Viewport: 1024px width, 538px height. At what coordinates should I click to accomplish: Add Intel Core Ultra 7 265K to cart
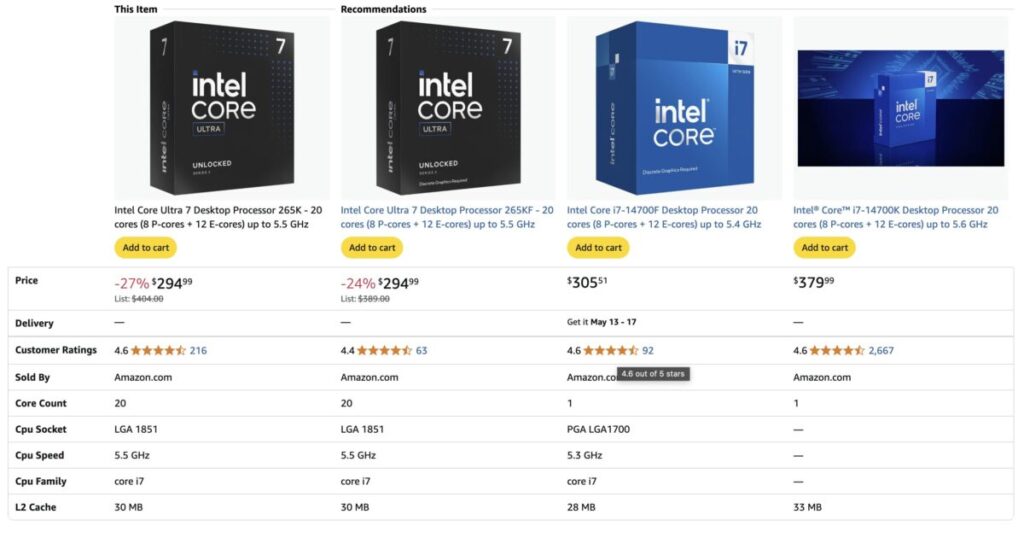[x=146, y=247]
